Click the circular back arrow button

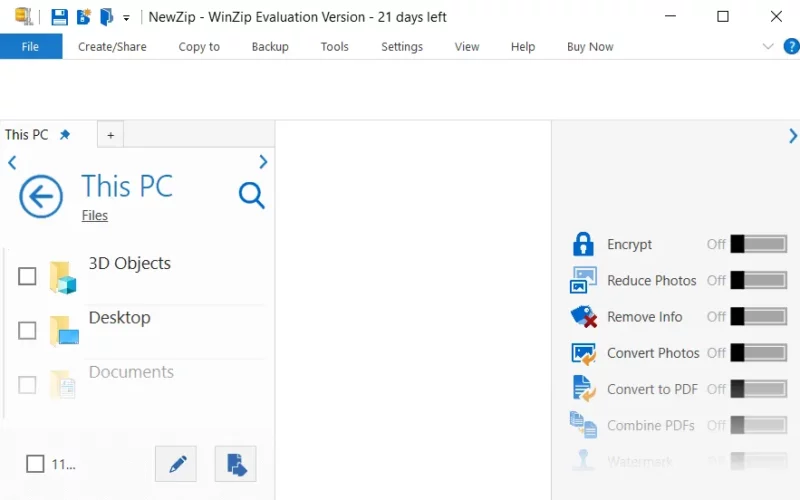pyautogui.click(x=41, y=196)
